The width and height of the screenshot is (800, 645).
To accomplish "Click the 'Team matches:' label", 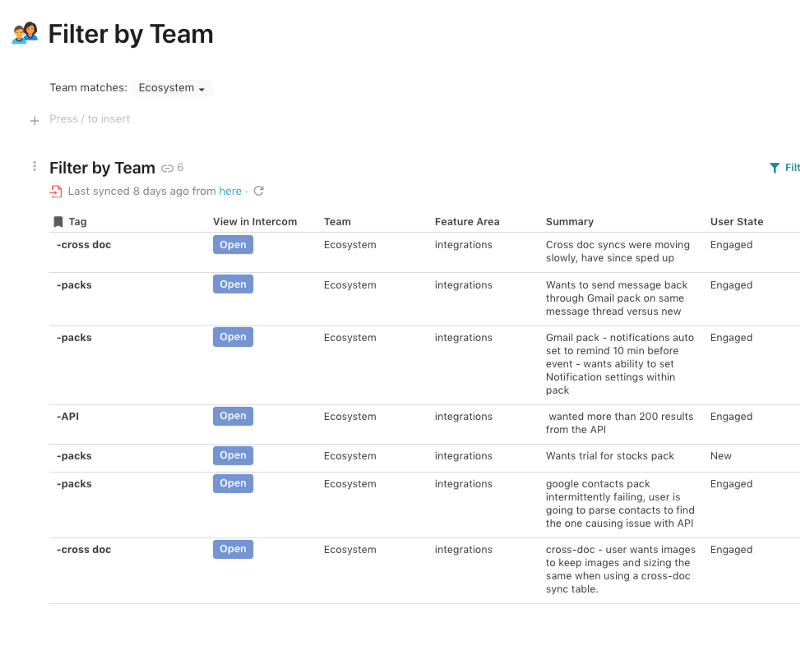I will coord(88,88).
